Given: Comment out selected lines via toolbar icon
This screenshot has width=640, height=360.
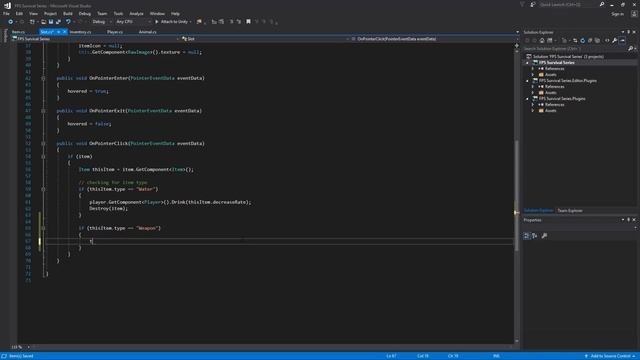Looking at the screenshot, I should coord(231,22).
